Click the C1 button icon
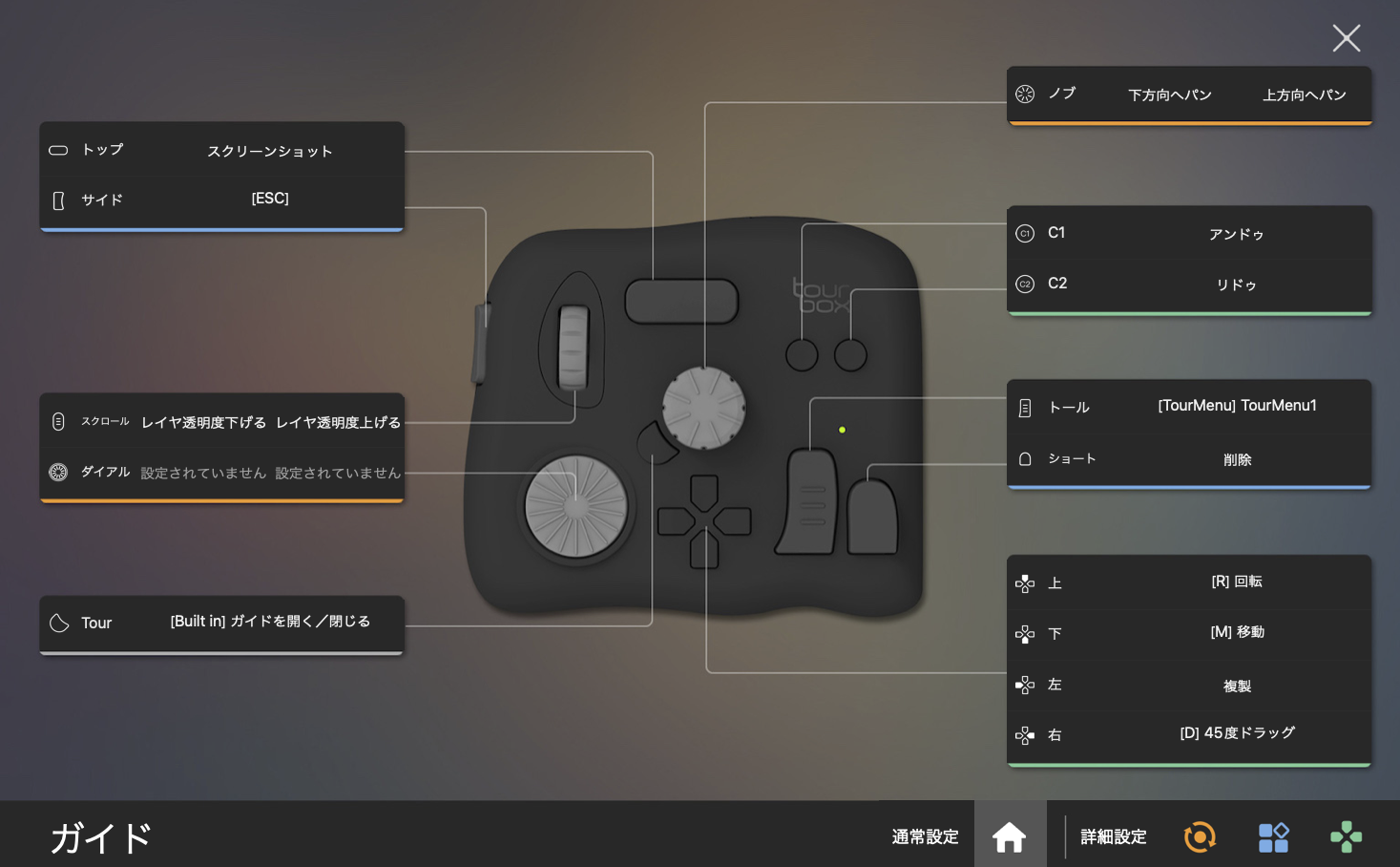 click(x=1025, y=233)
